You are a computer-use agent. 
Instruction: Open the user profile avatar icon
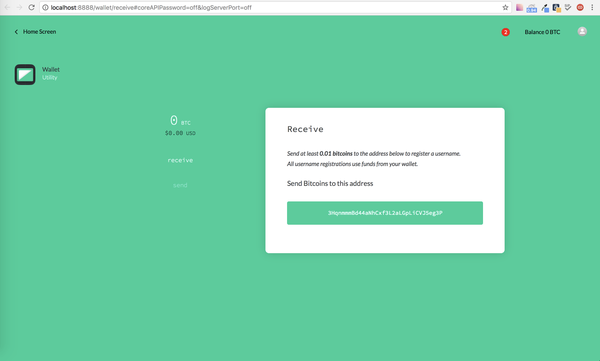point(582,31)
